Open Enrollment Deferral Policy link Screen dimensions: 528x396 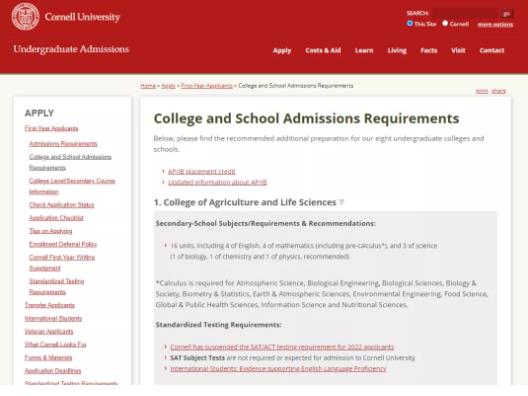(63, 244)
